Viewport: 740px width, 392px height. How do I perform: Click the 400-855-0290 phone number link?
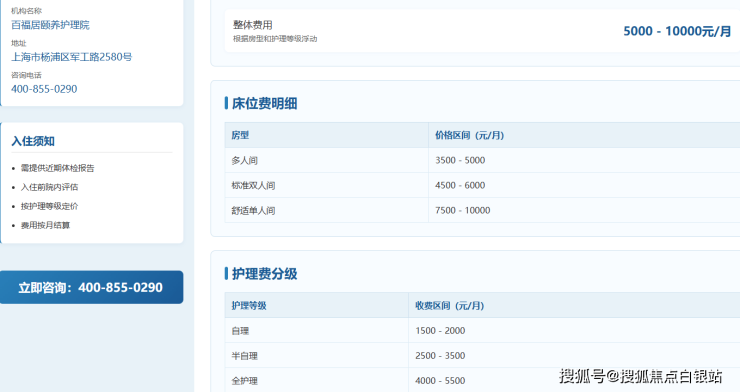(x=44, y=89)
